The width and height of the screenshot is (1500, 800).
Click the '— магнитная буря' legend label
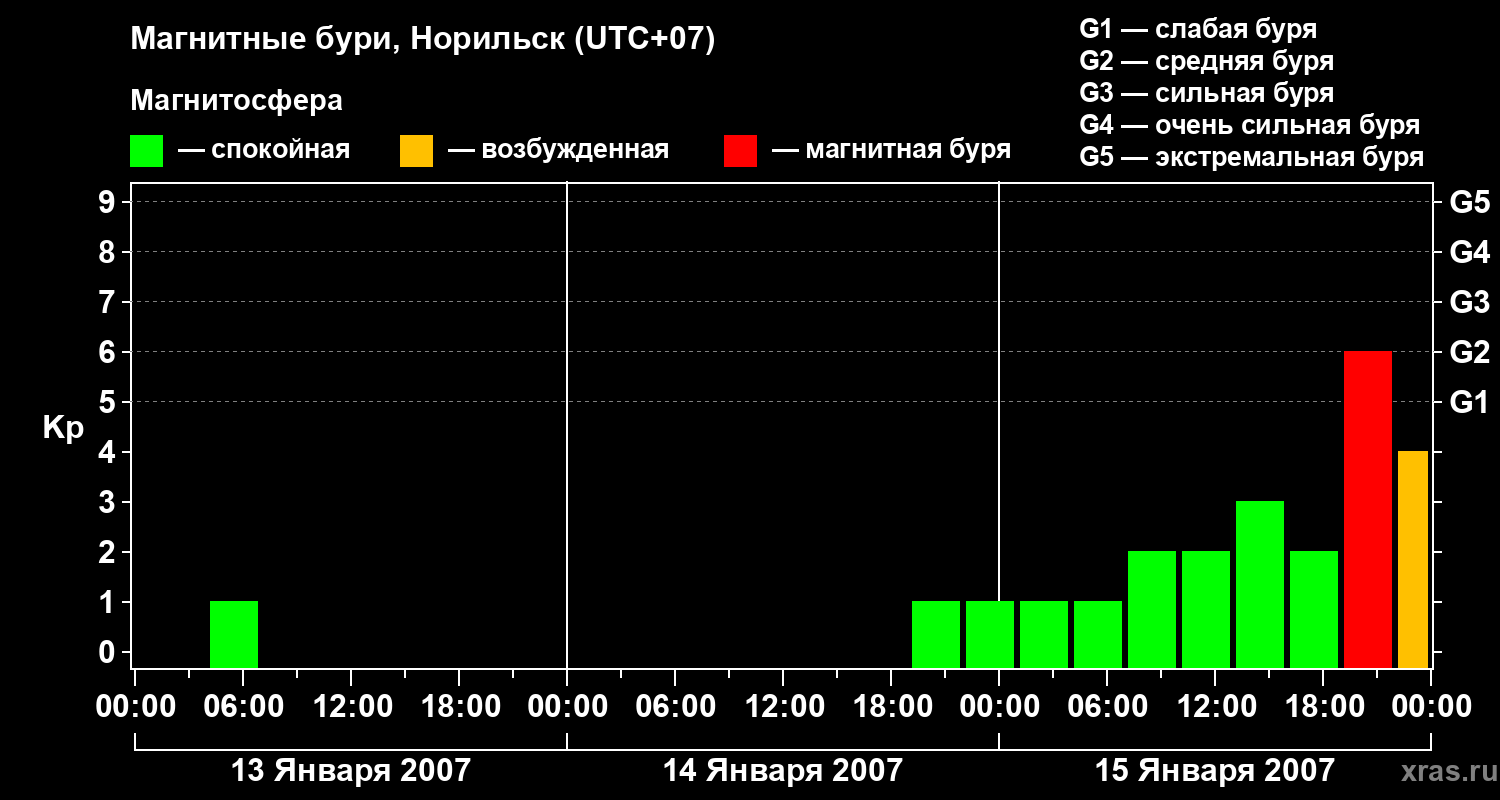point(892,150)
